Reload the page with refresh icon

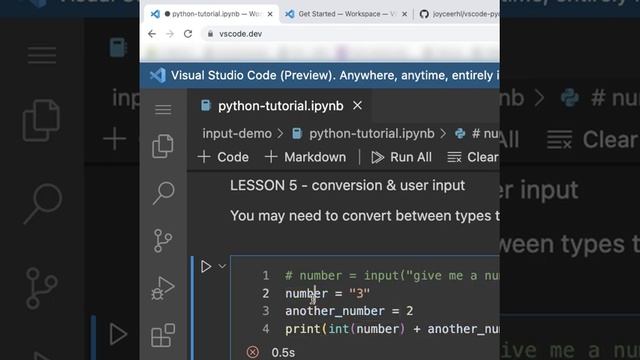click(x=188, y=34)
